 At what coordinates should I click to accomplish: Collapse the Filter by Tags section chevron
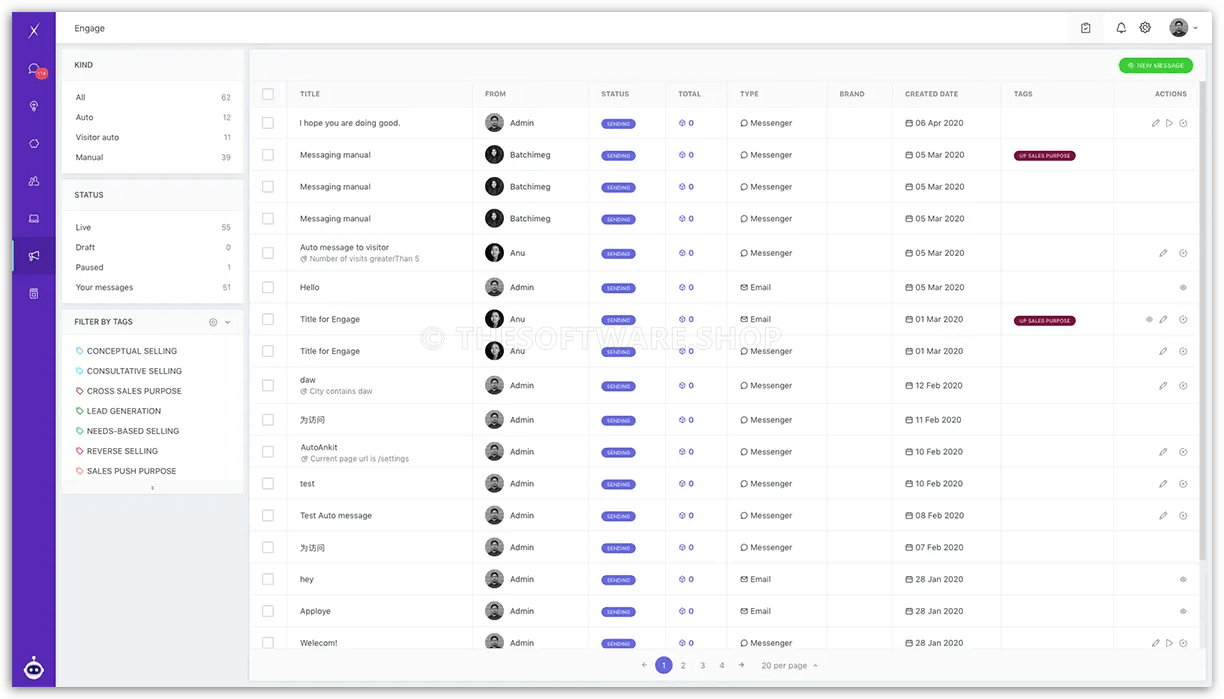[228, 322]
